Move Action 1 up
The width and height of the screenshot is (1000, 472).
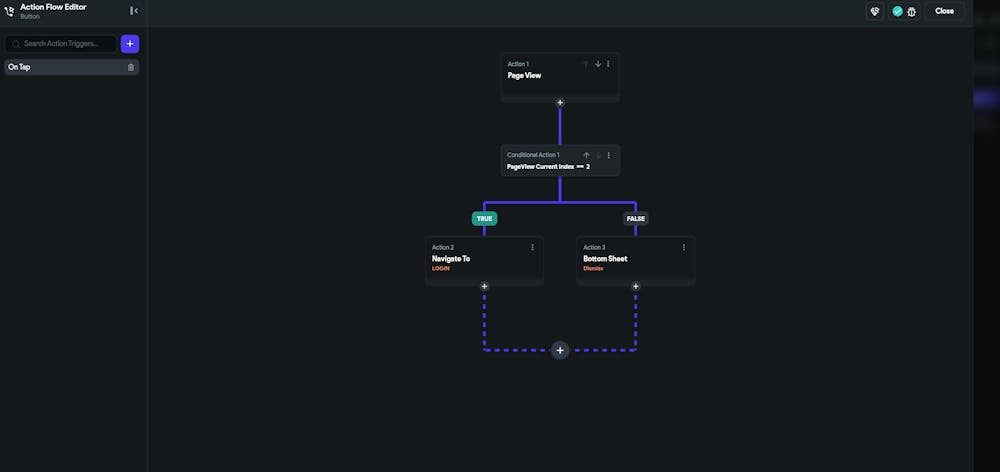585,64
